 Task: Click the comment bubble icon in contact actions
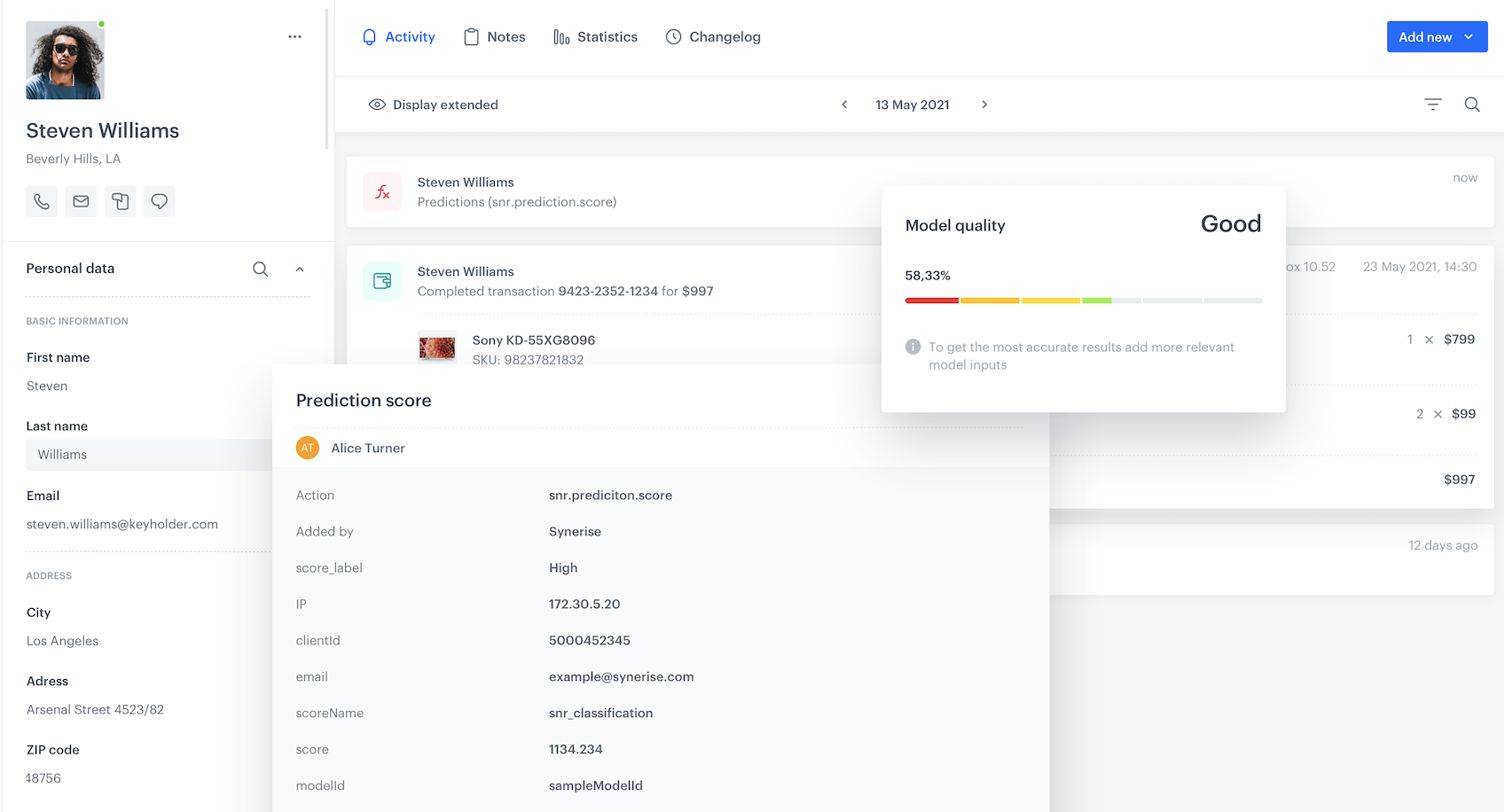pyautogui.click(x=160, y=201)
